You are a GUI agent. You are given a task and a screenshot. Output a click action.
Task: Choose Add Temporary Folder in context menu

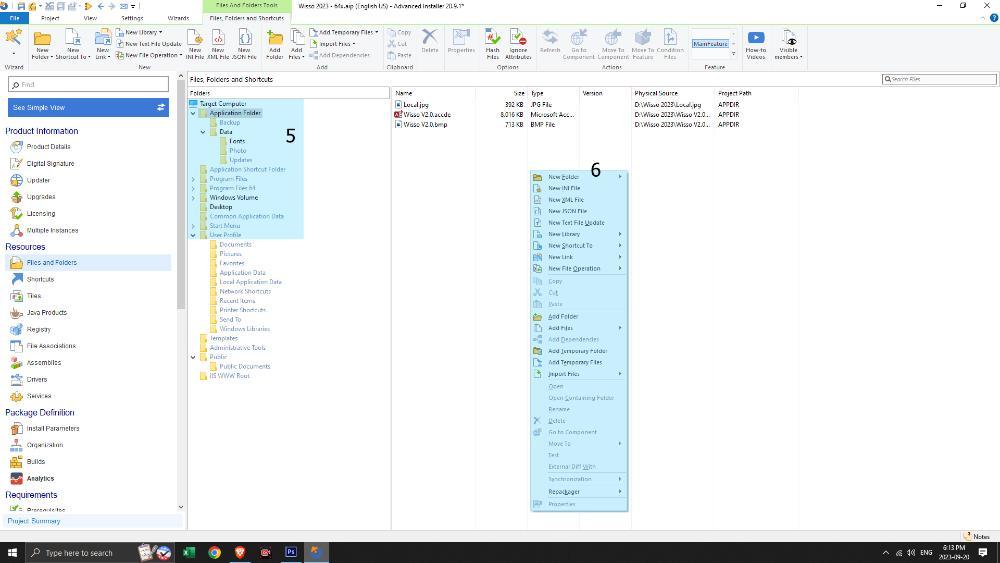pos(578,351)
